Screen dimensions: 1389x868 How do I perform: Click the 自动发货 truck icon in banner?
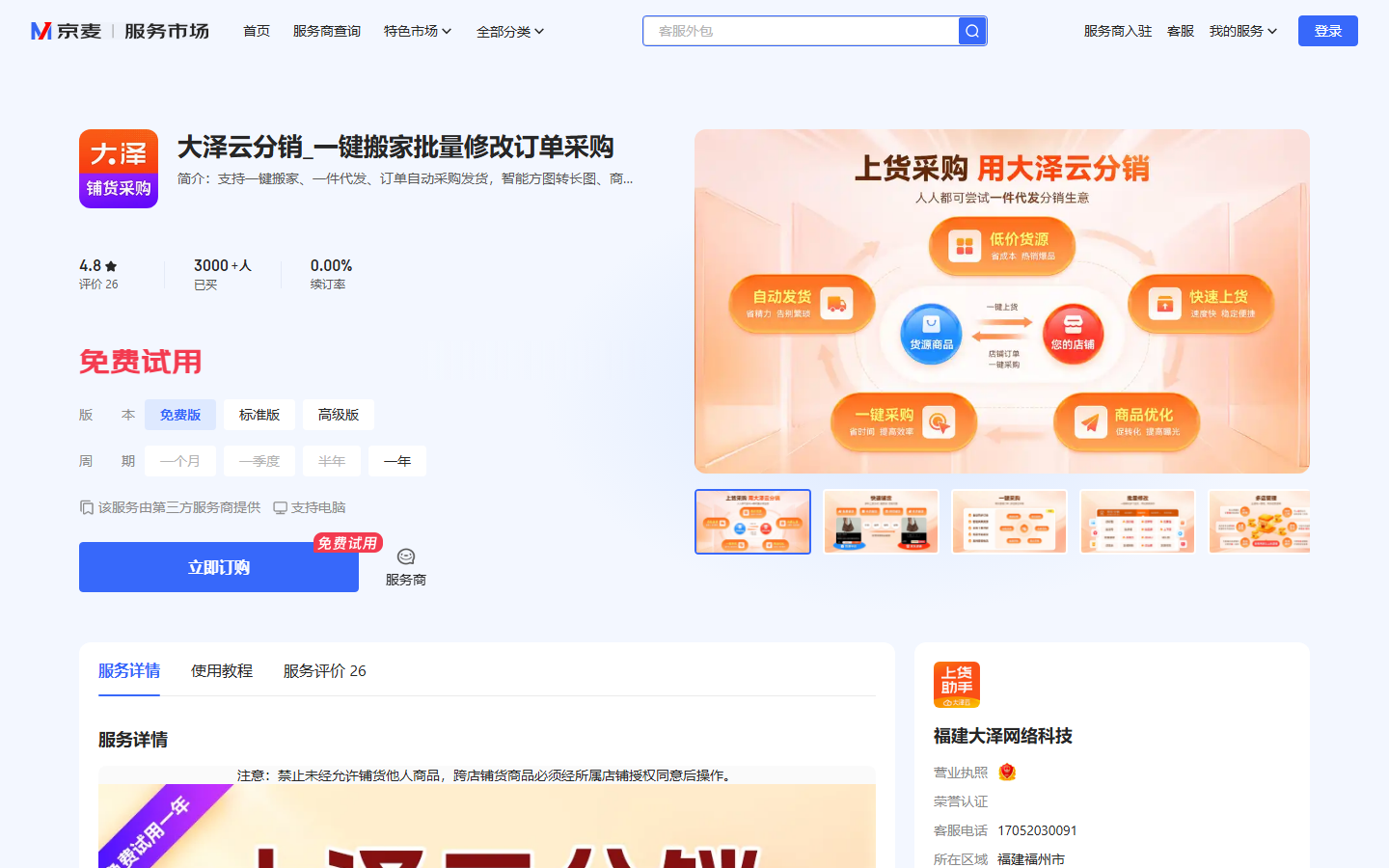click(836, 304)
